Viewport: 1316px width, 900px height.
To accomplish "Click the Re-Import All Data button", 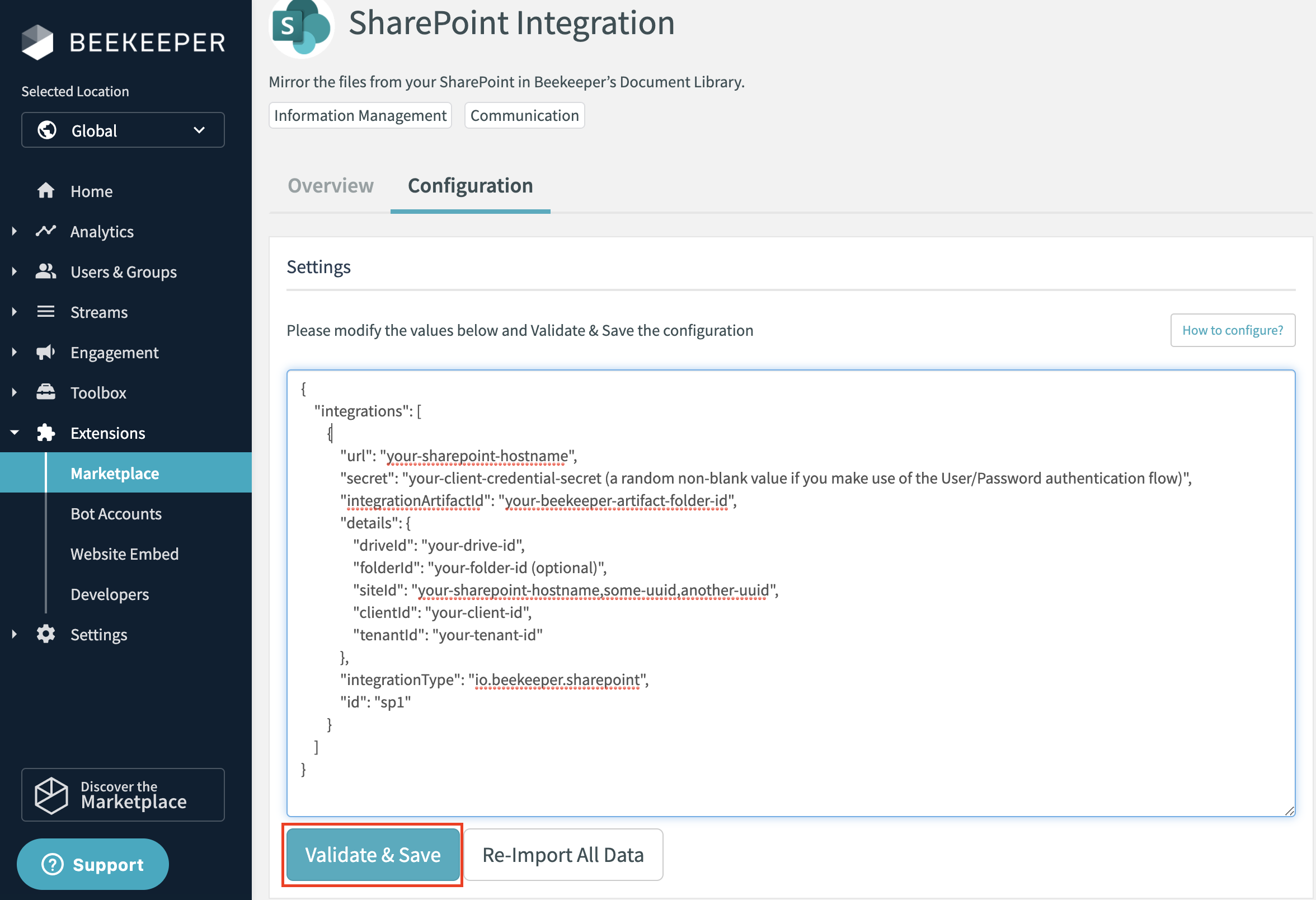I will [x=562, y=855].
